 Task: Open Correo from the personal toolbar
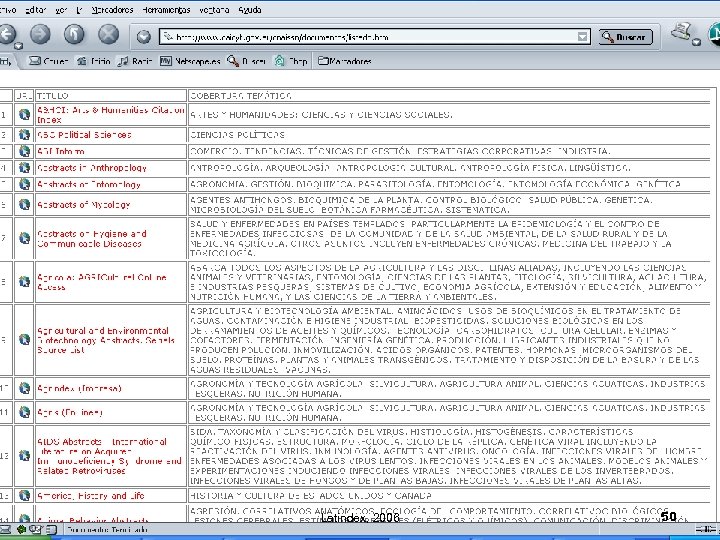click(49, 61)
